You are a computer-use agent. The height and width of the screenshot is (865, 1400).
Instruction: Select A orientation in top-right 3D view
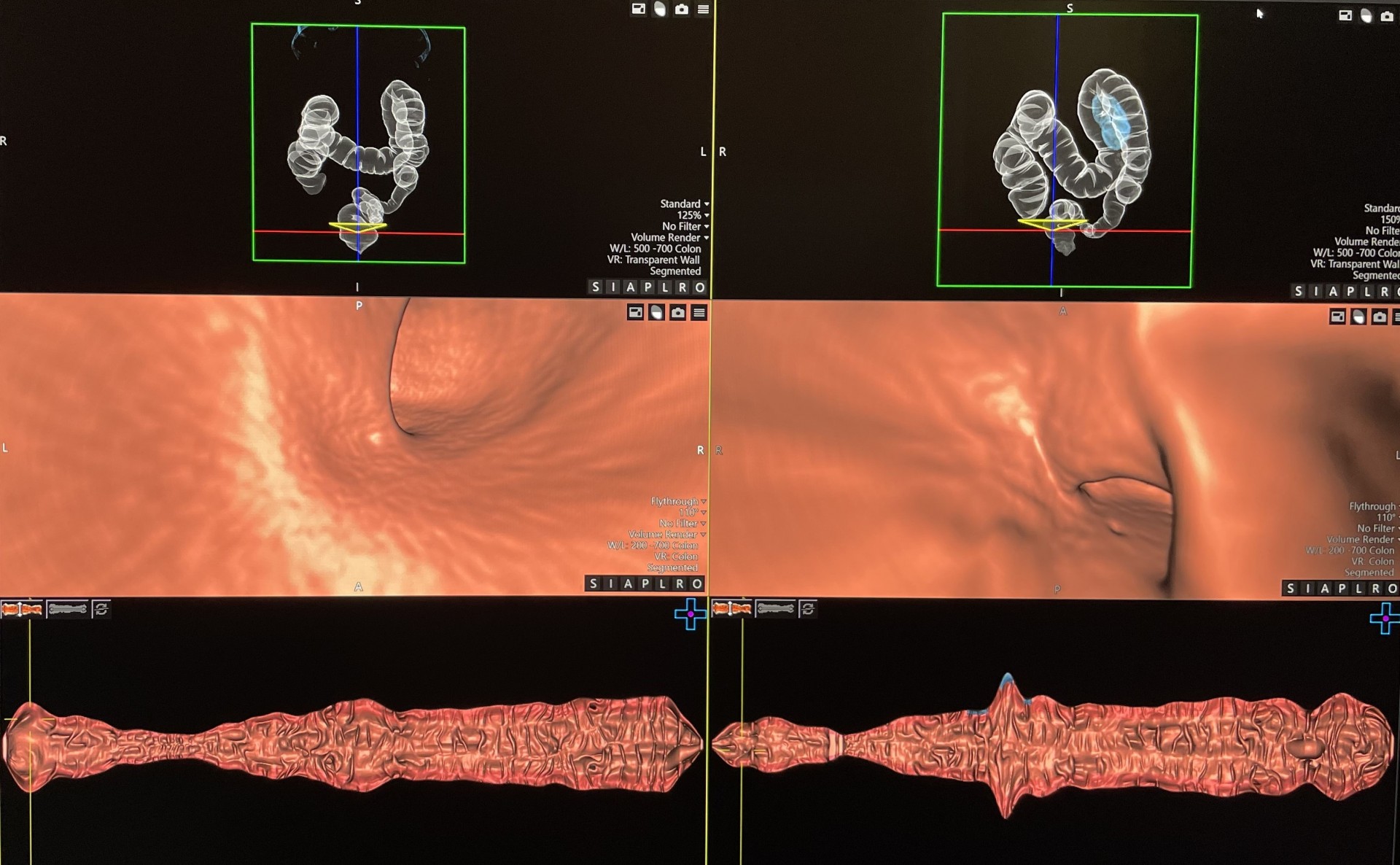1333,292
